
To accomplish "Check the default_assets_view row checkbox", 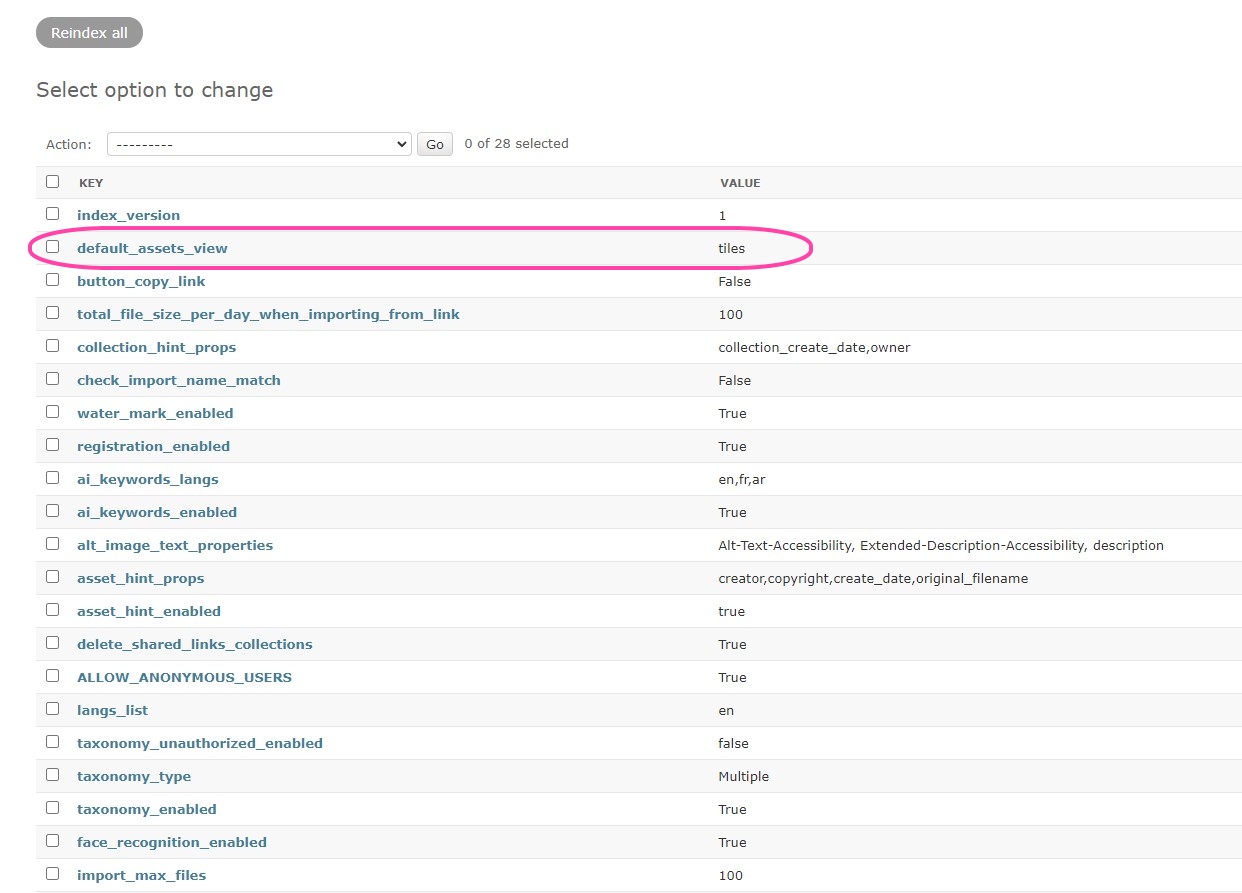I will coord(52,247).
